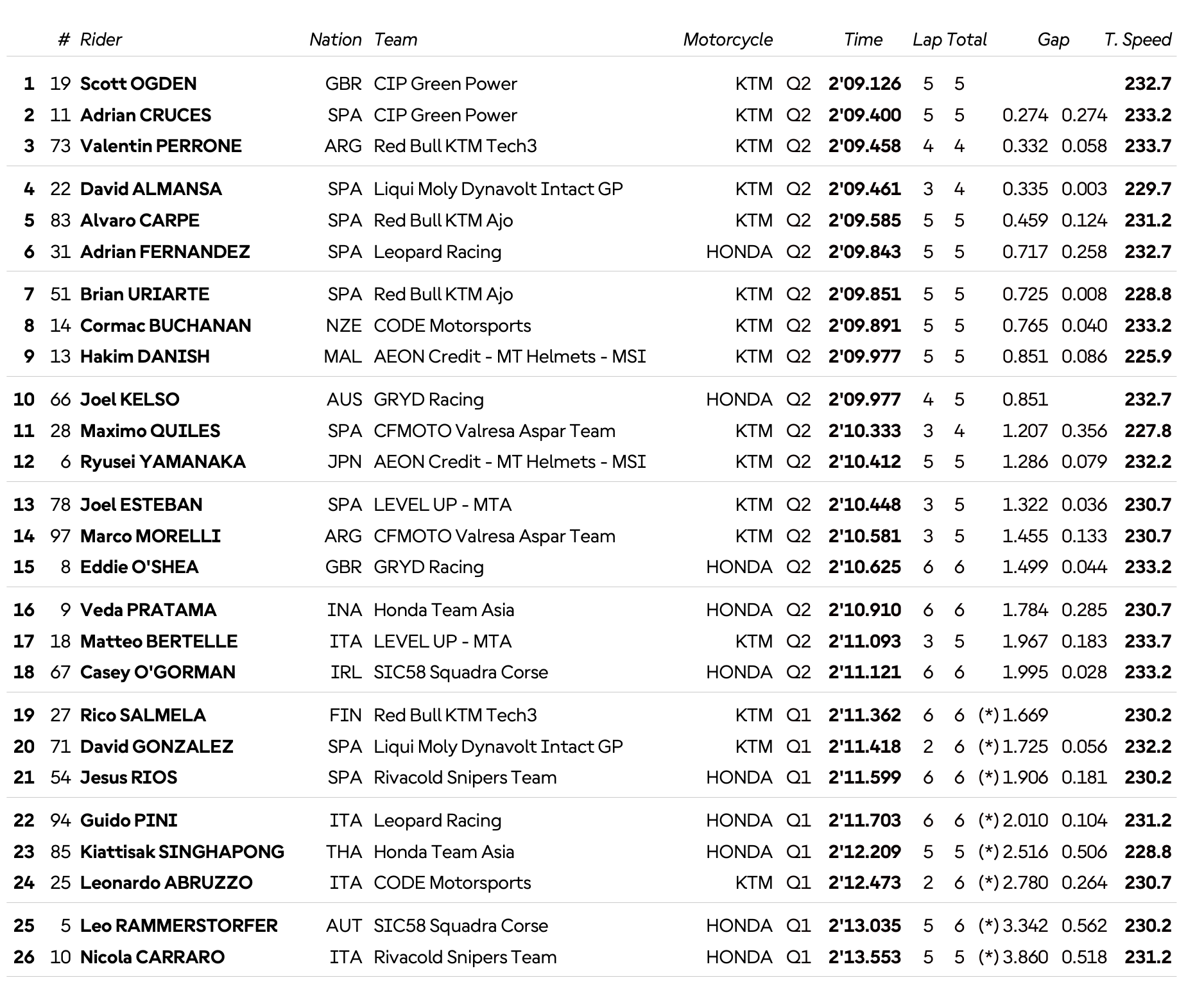Click the Time column header
The width and height of the screenshot is (1204, 996).
863,40
